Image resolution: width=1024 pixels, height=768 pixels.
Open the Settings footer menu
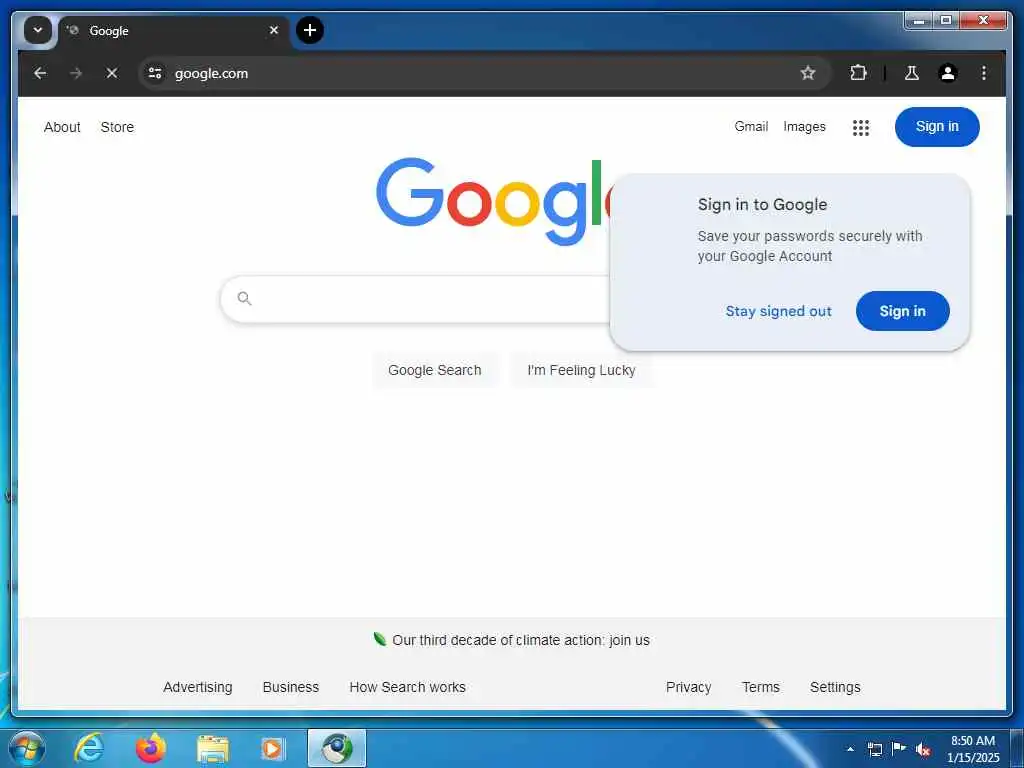835,687
